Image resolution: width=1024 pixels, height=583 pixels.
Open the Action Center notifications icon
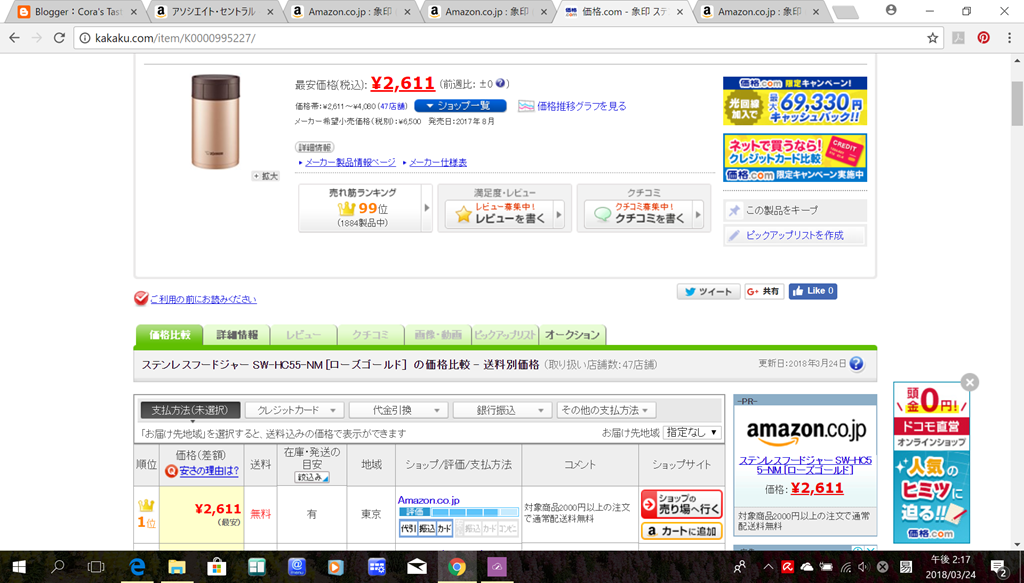click(999, 567)
